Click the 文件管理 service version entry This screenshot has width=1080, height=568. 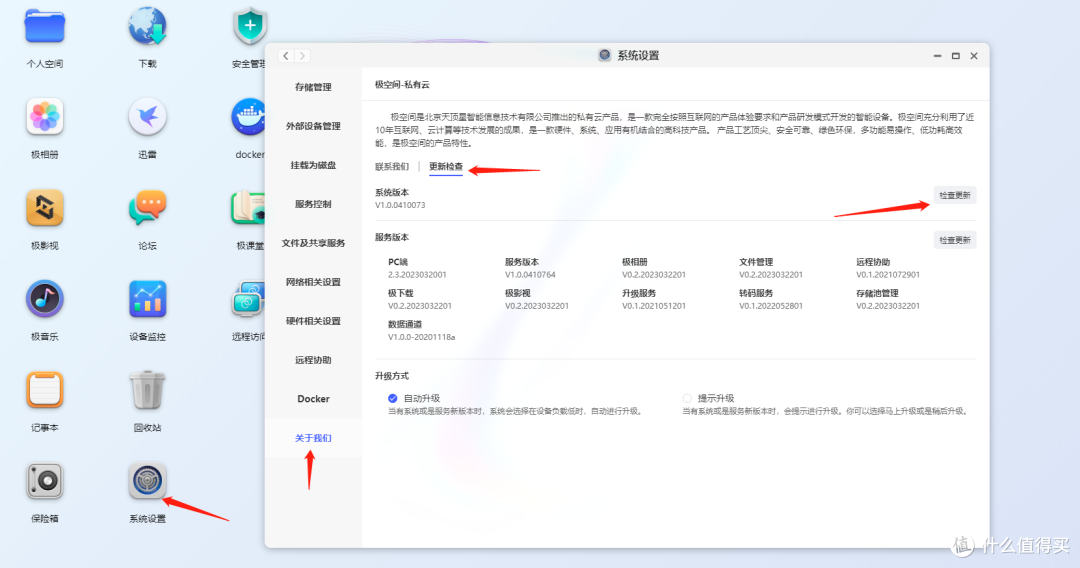(771, 269)
